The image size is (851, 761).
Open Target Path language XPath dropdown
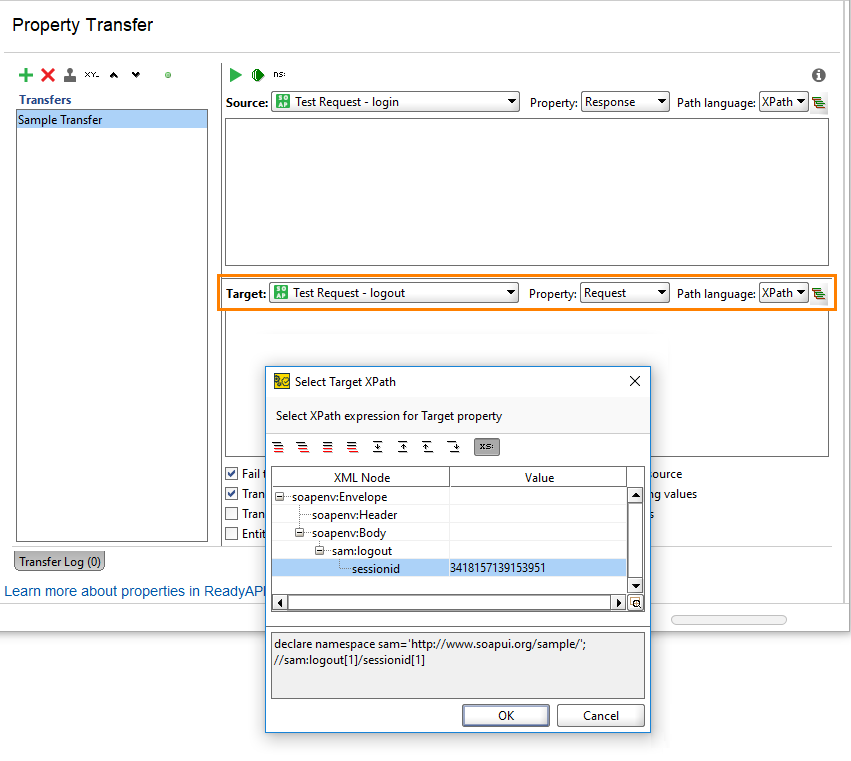point(784,293)
